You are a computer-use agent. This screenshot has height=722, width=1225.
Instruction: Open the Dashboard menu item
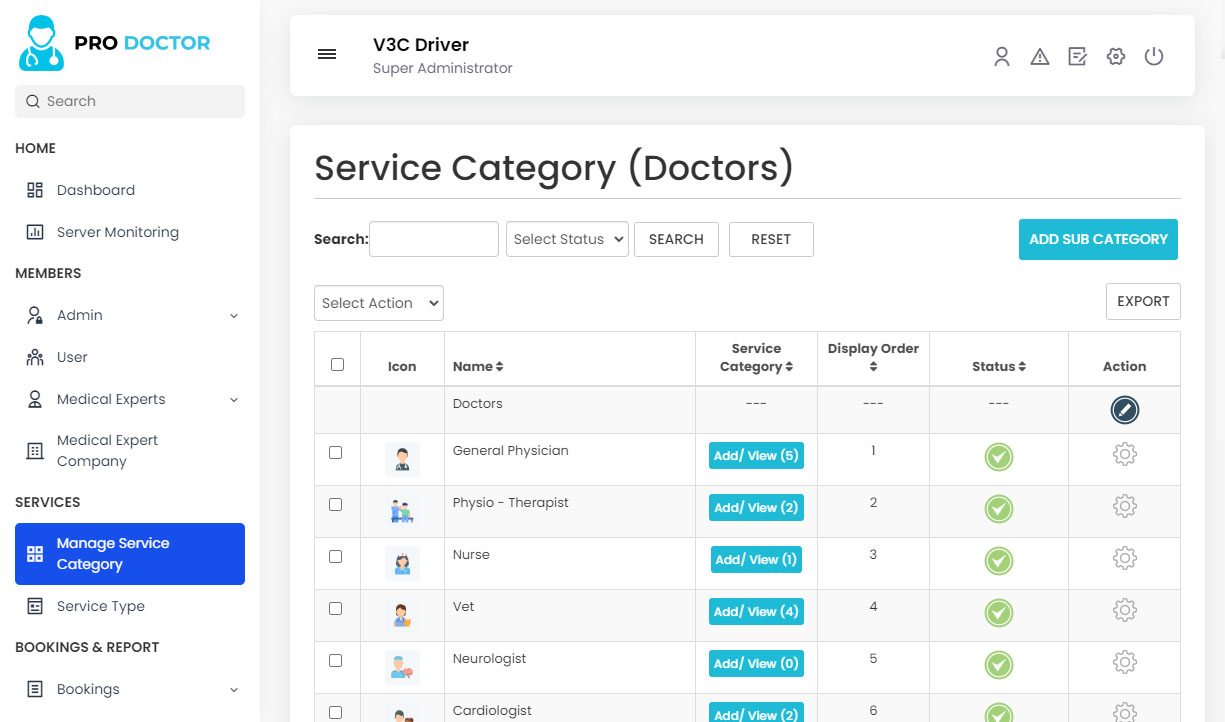point(95,190)
